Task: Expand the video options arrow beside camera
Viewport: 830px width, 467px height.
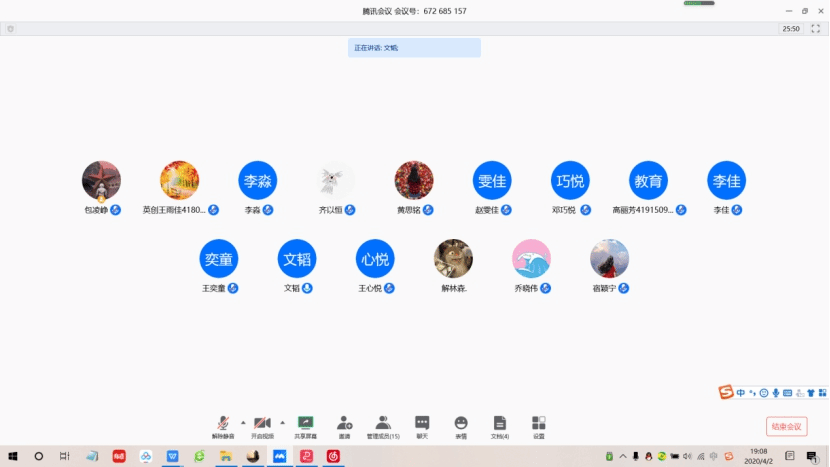Action: [282, 422]
